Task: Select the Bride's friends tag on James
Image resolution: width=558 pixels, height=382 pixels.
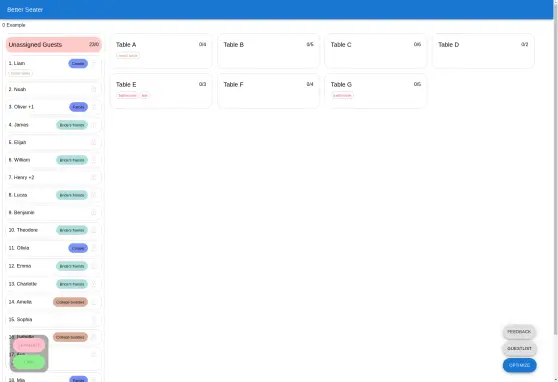Action: [x=72, y=125]
